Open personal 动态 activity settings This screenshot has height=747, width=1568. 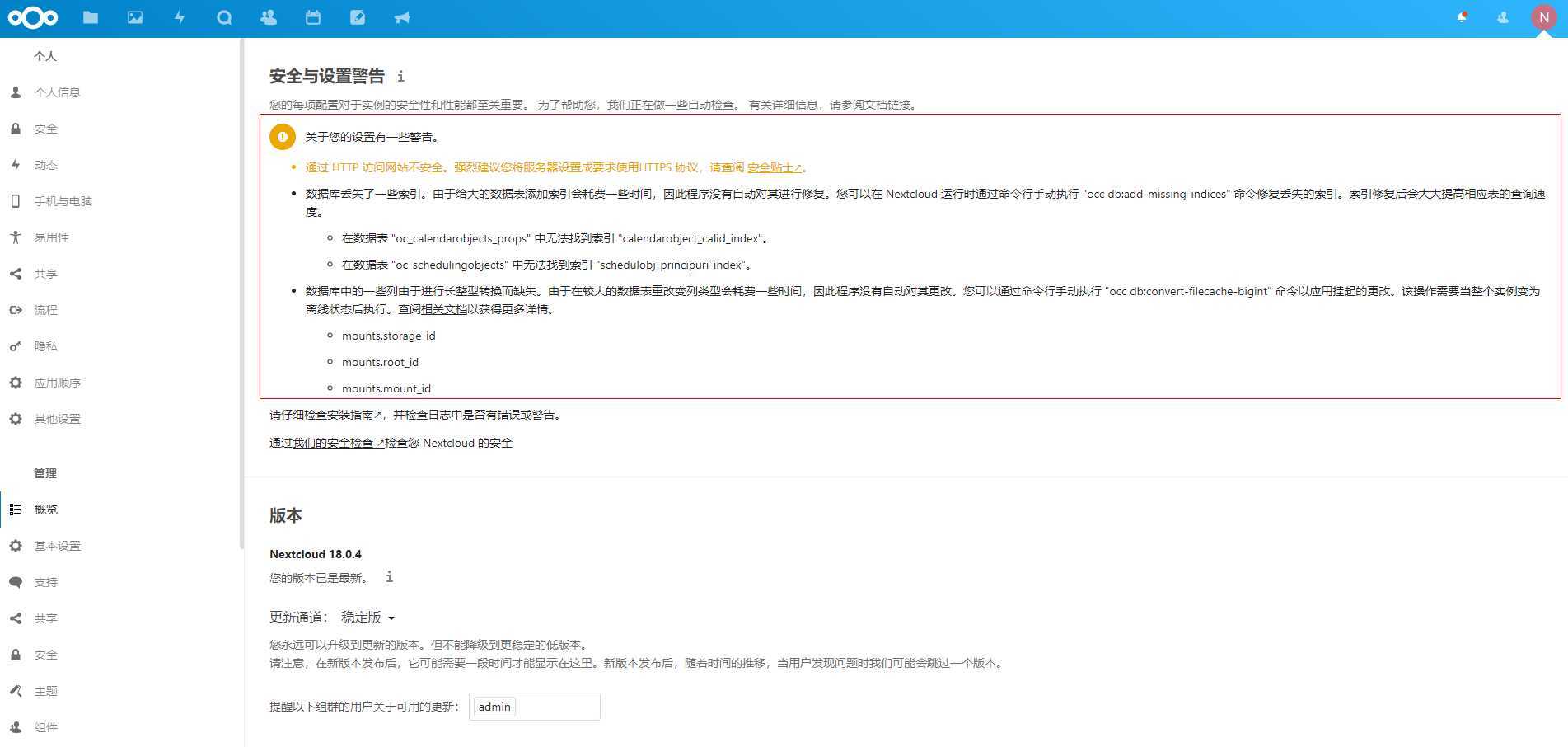click(120, 165)
